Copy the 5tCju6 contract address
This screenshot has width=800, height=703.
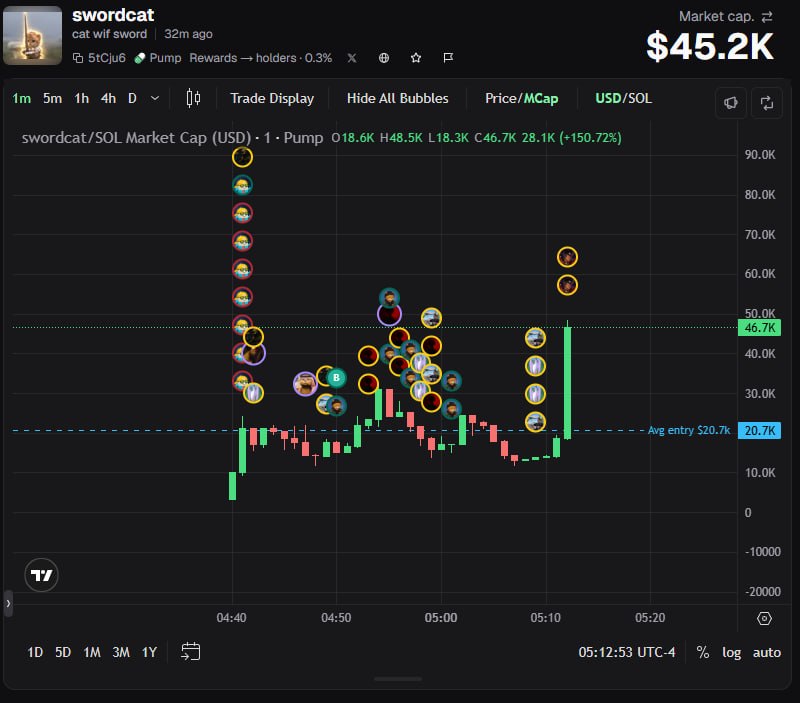(99, 58)
